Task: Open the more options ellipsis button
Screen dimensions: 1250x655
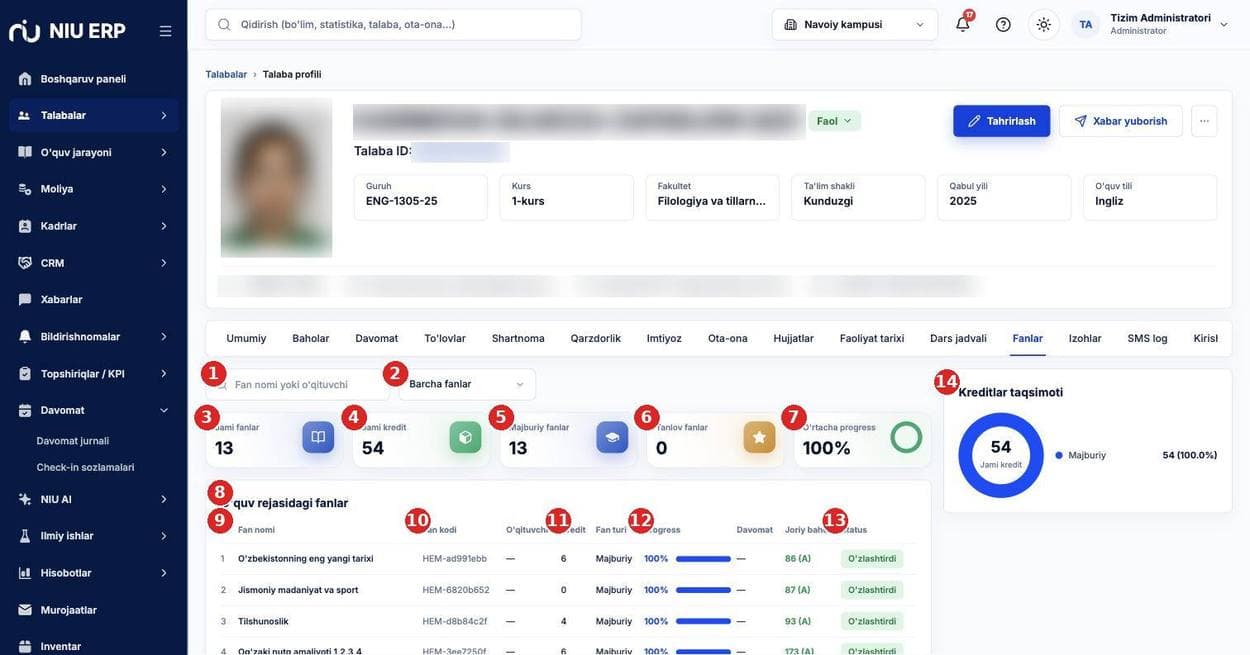Action: (1204, 121)
